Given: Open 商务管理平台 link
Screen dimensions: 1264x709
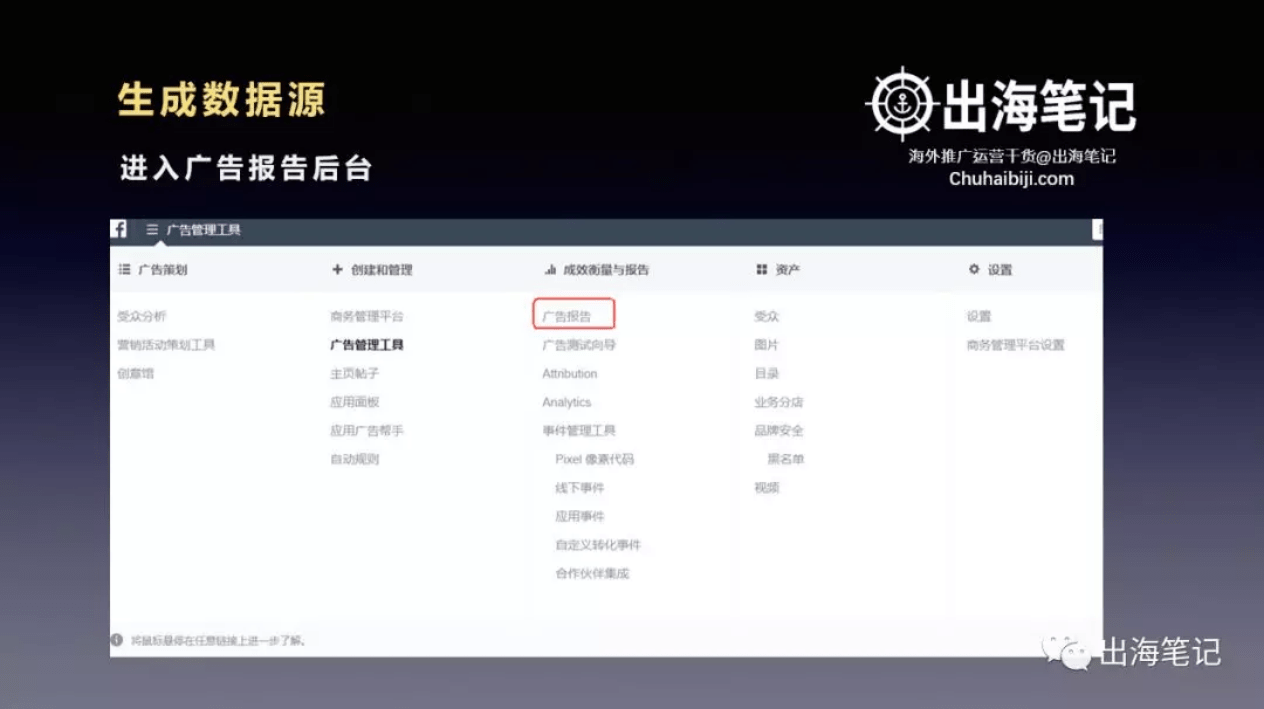Looking at the screenshot, I should [x=367, y=316].
